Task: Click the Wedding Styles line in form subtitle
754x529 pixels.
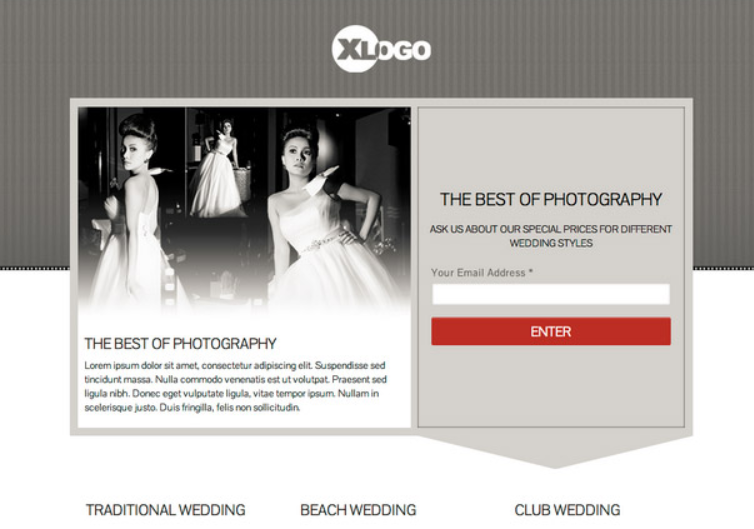Action: [x=551, y=243]
